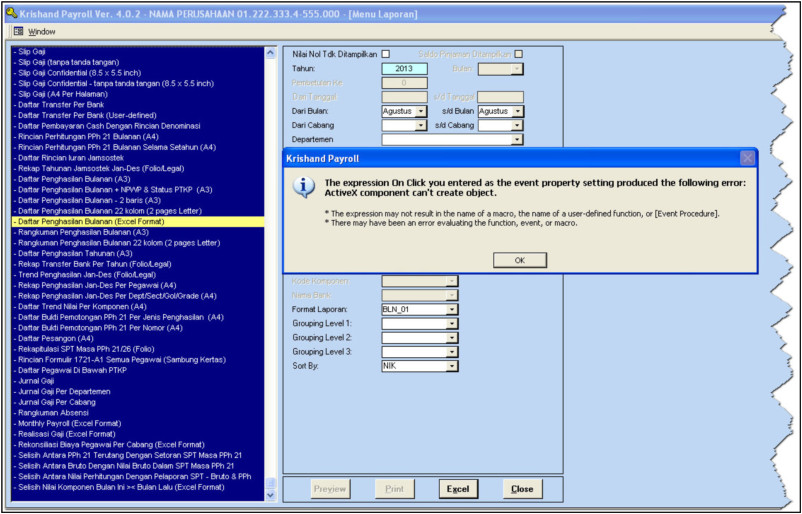The height and width of the screenshot is (514, 802).
Task: Open the s/d Bulan dropdown showing Agustus
Action: pos(518,111)
